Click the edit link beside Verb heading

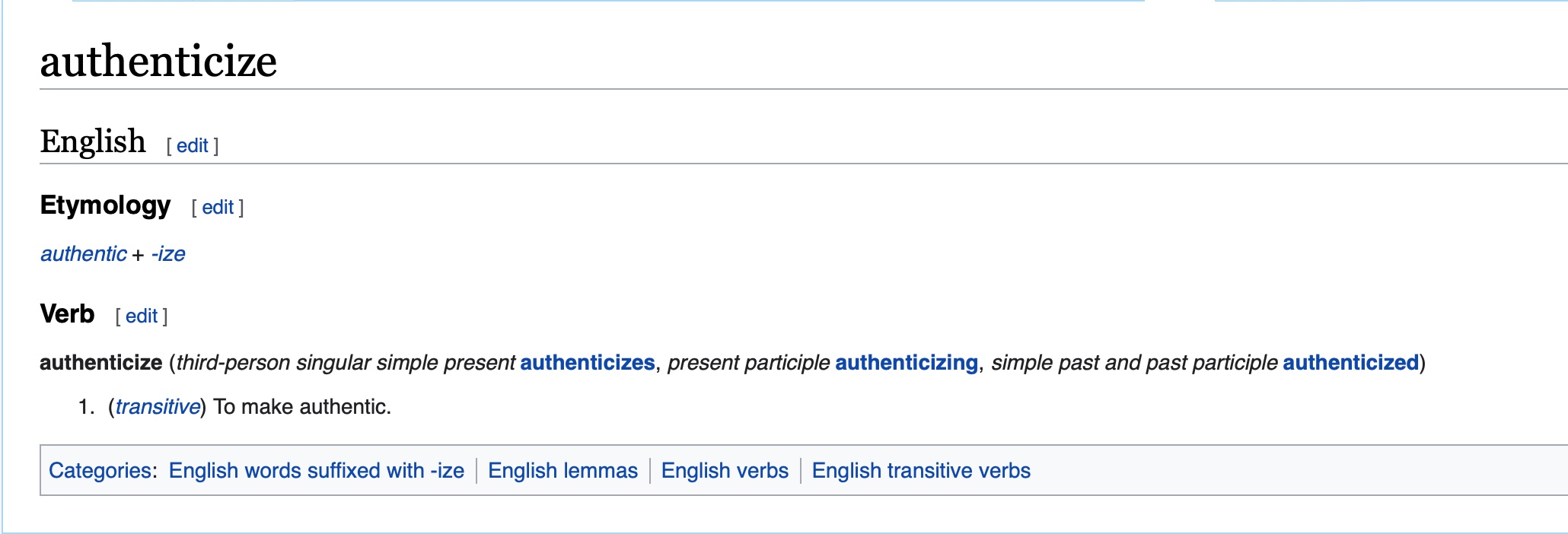142,316
